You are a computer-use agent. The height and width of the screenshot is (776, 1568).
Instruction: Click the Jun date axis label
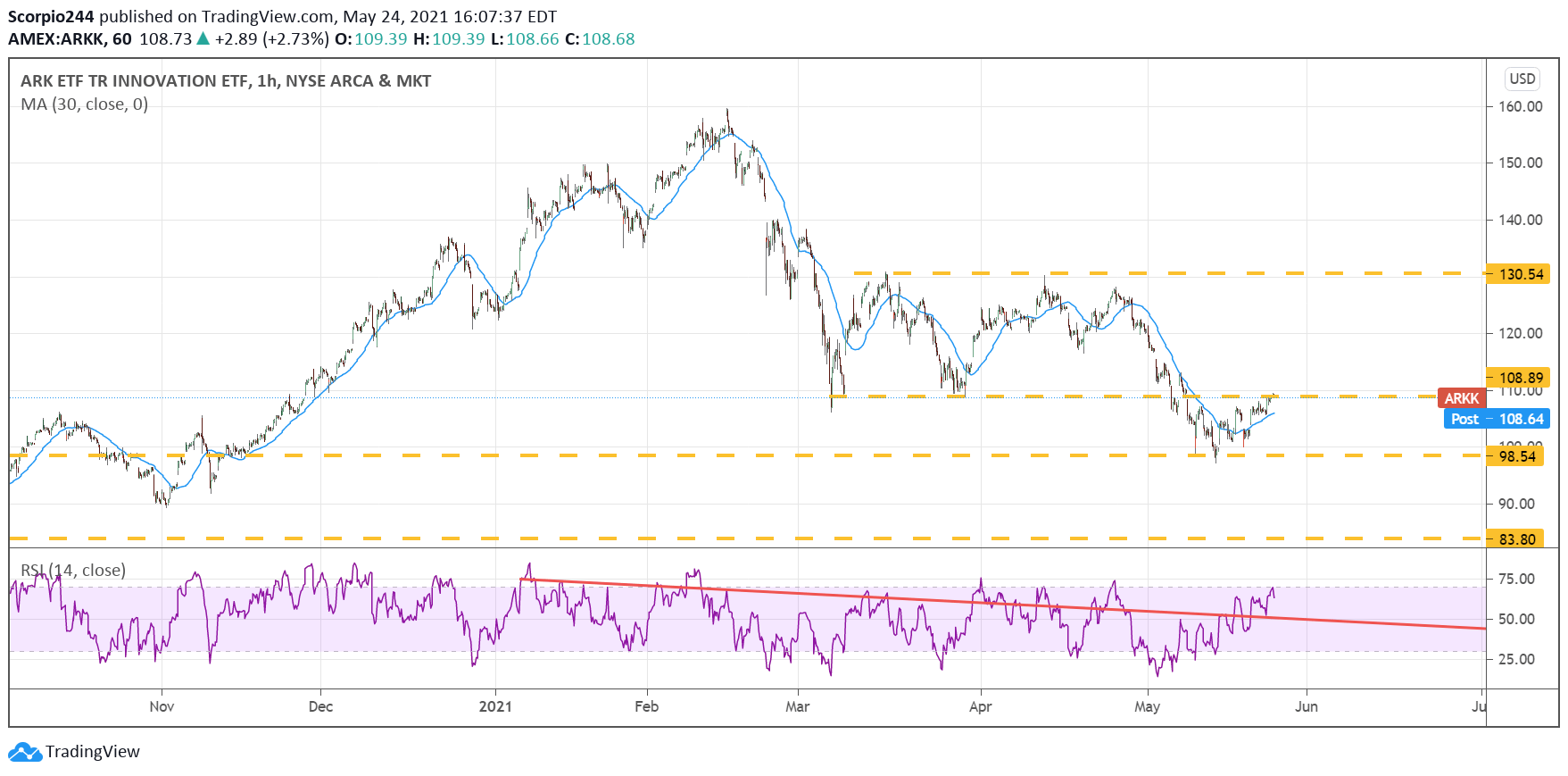click(x=1306, y=706)
